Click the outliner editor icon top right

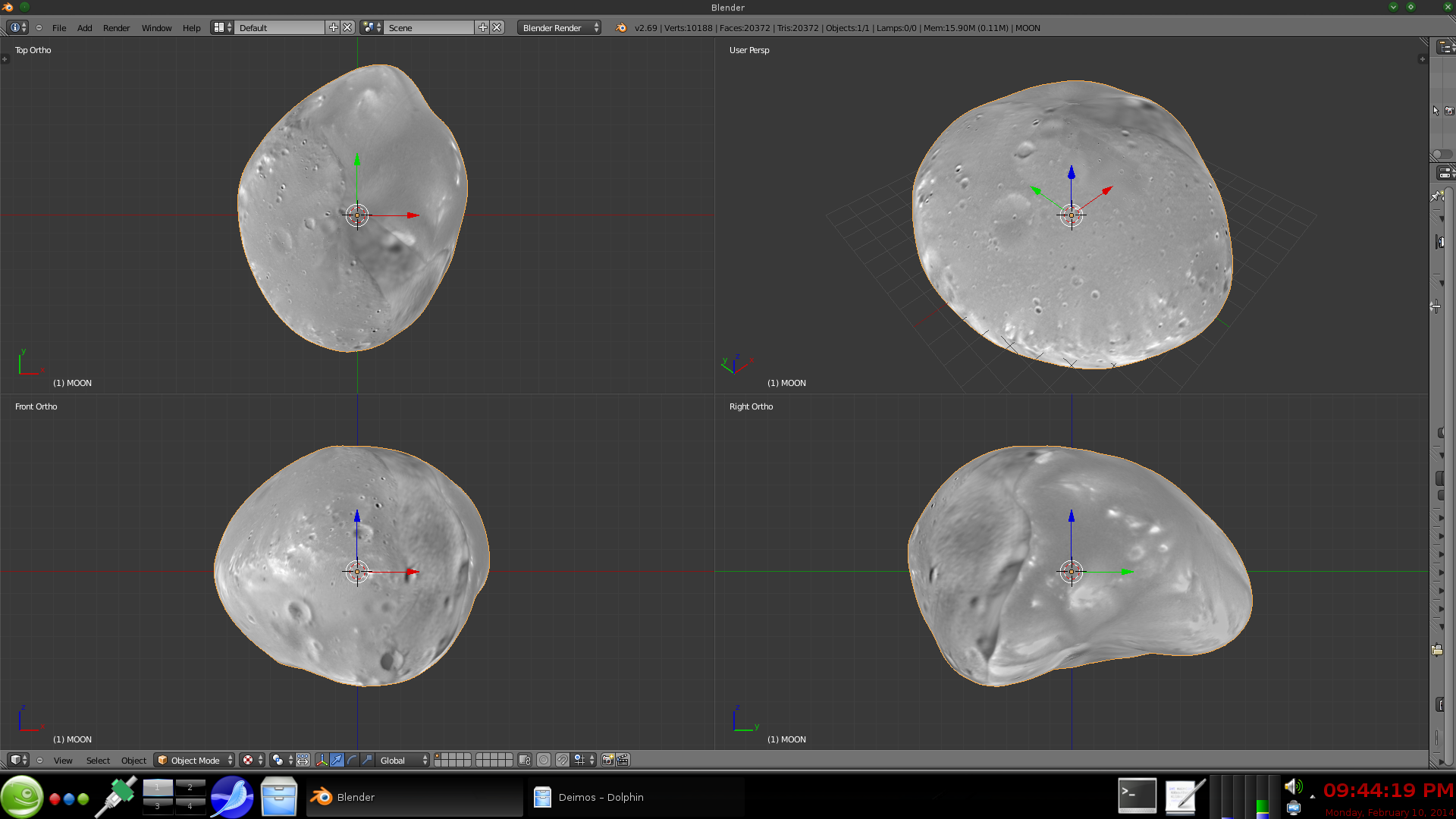(x=1445, y=47)
